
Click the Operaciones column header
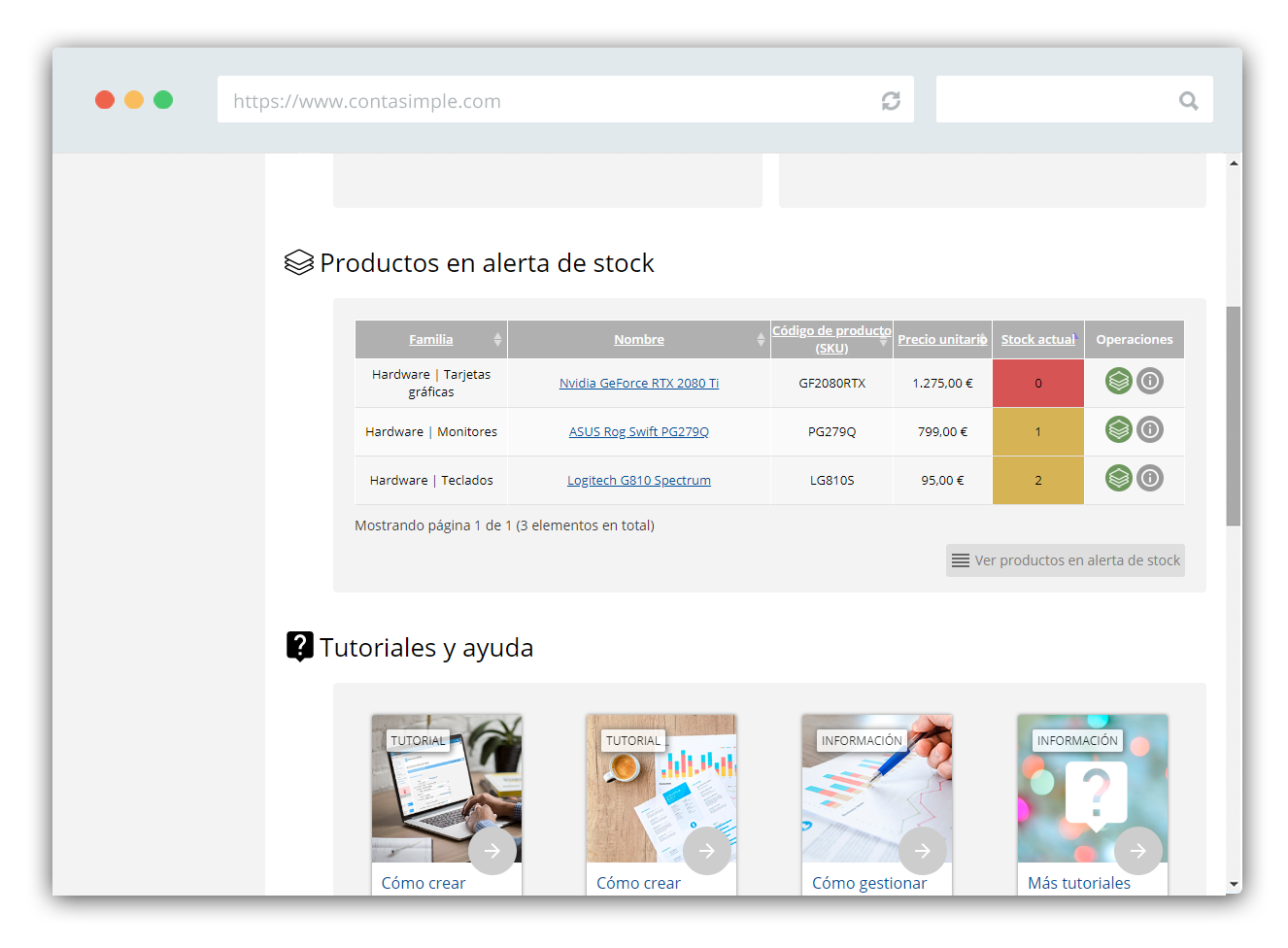[1135, 339]
